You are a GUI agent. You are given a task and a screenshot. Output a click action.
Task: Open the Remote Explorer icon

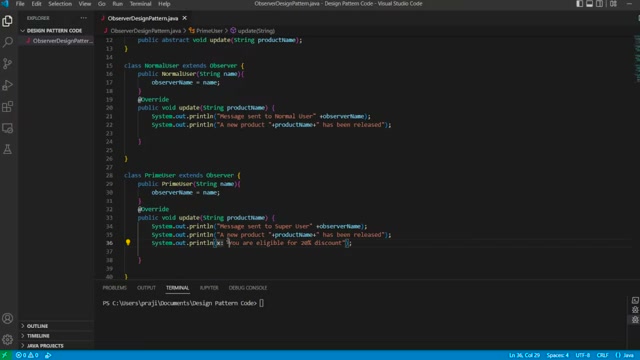click(x=7, y=128)
